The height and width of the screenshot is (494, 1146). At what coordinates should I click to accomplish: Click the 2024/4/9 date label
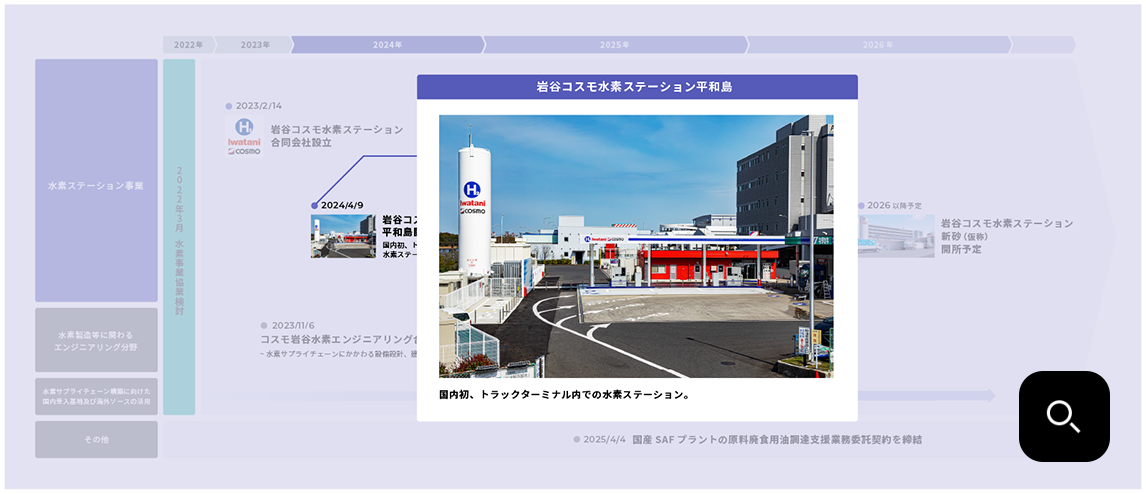tap(342, 205)
